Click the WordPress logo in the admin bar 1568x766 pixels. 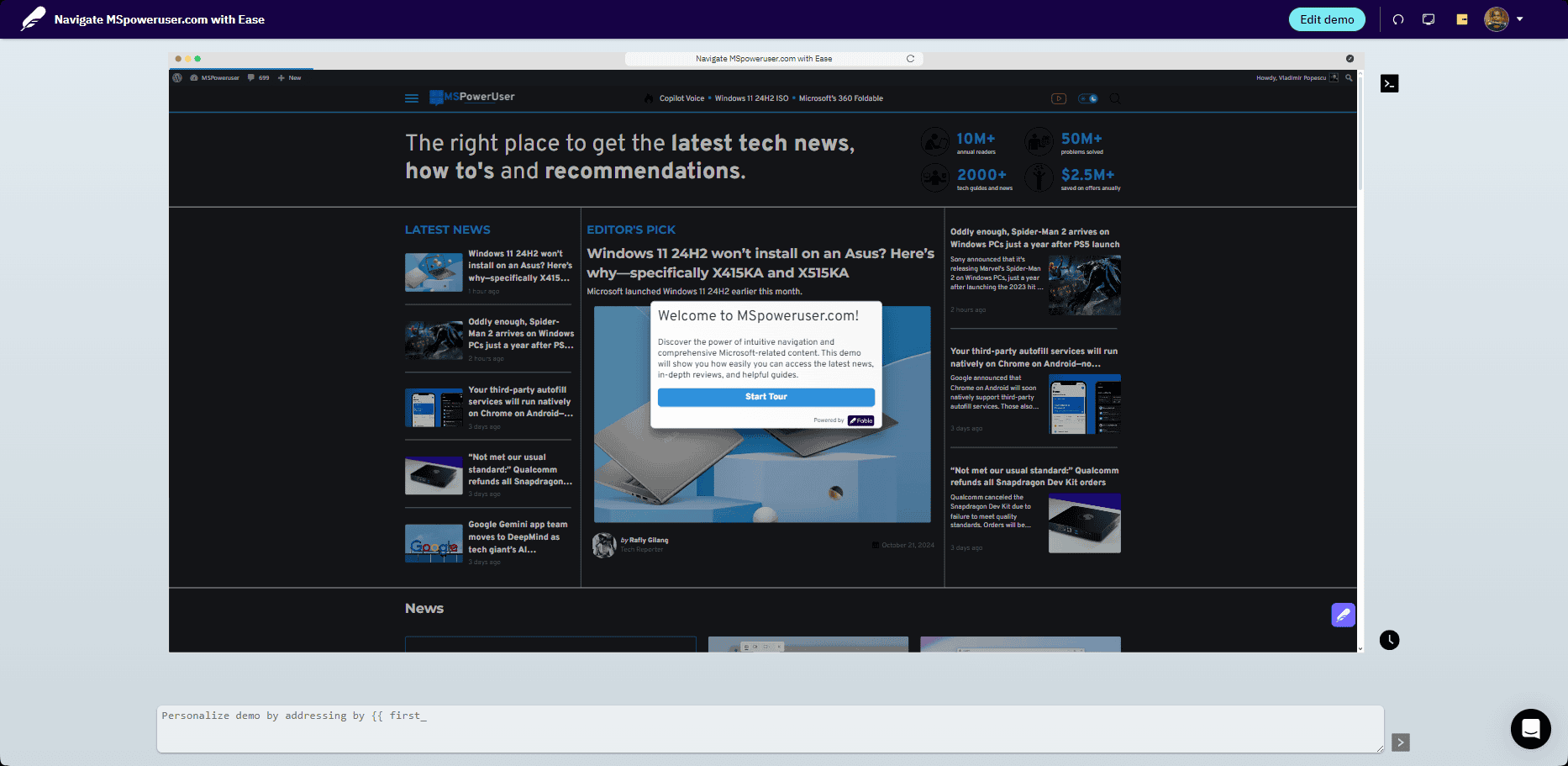[x=177, y=77]
